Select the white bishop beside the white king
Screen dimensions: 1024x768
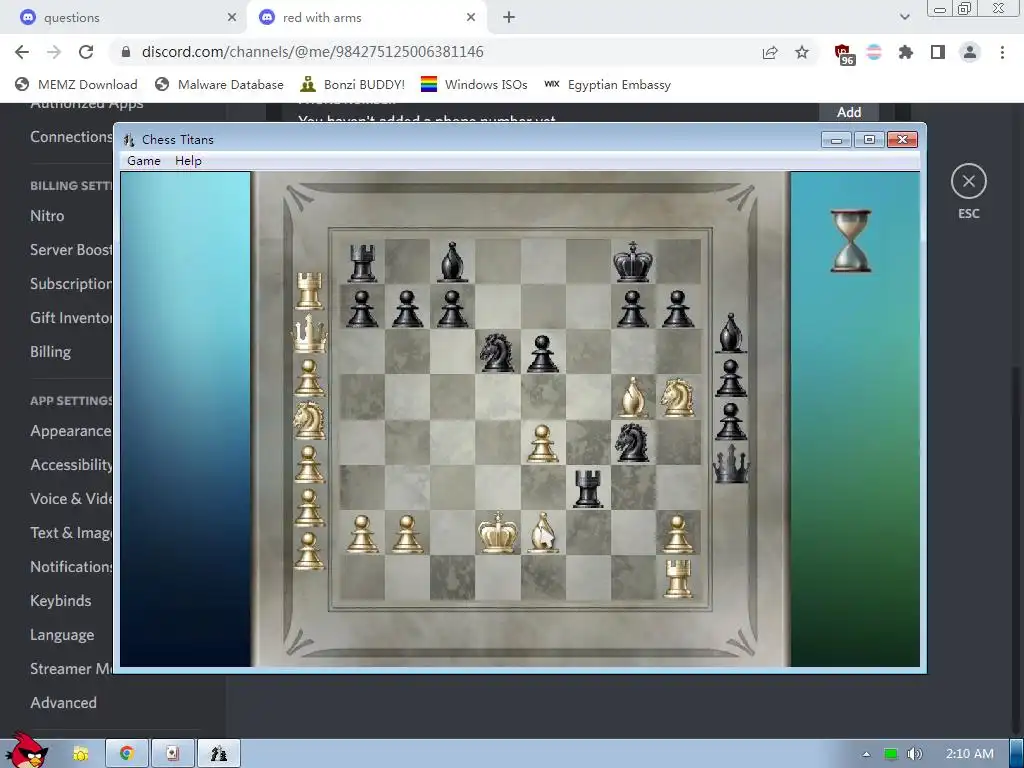[x=543, y=532]
